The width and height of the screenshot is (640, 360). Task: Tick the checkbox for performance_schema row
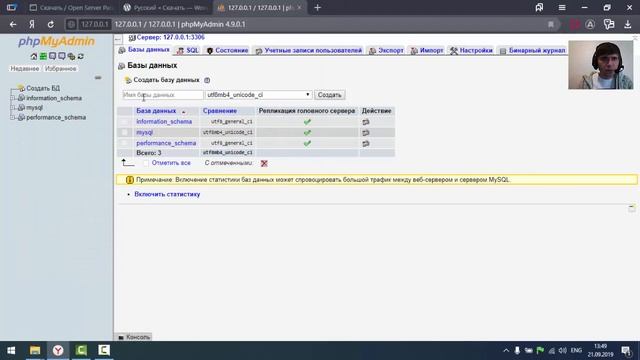124,143
